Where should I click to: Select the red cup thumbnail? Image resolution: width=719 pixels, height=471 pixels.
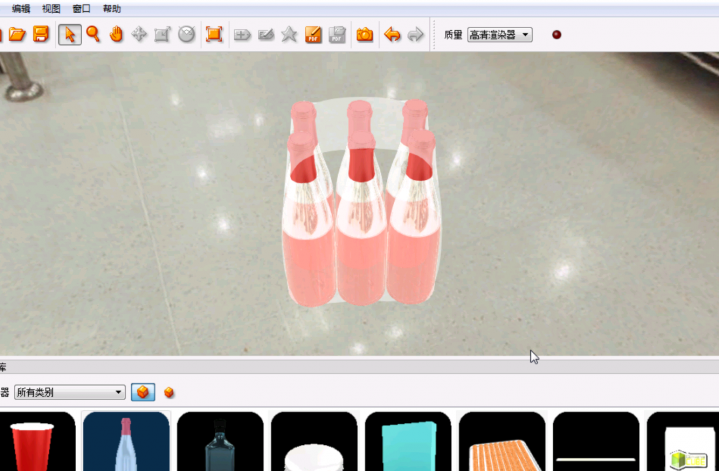click(35, 442)
